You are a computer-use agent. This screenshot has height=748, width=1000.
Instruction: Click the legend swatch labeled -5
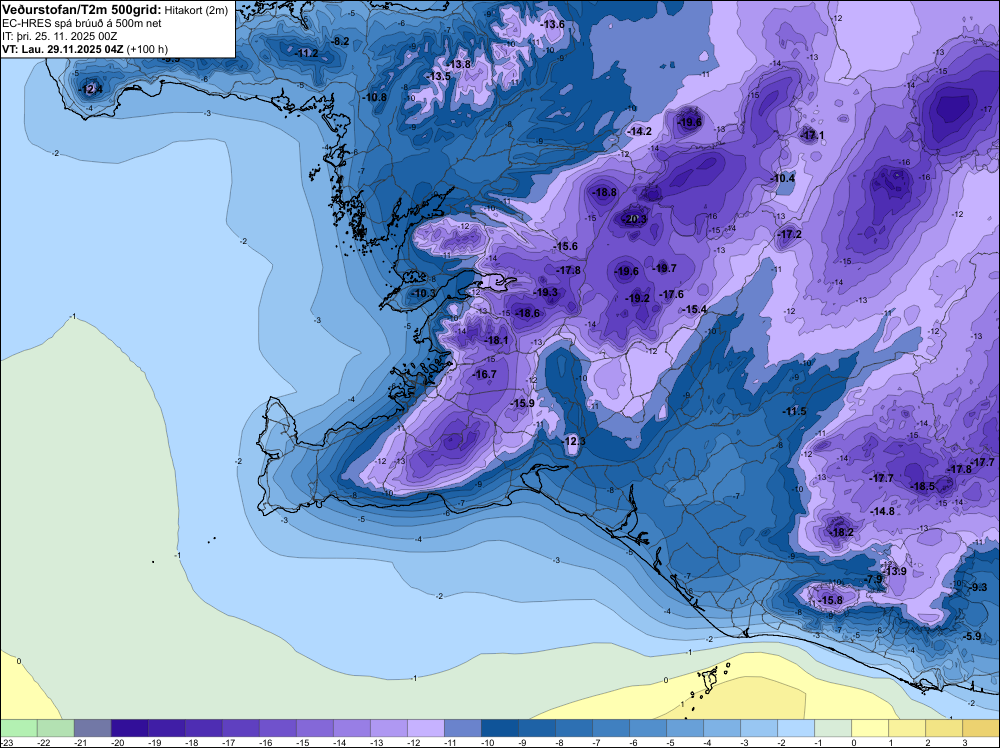684,728
